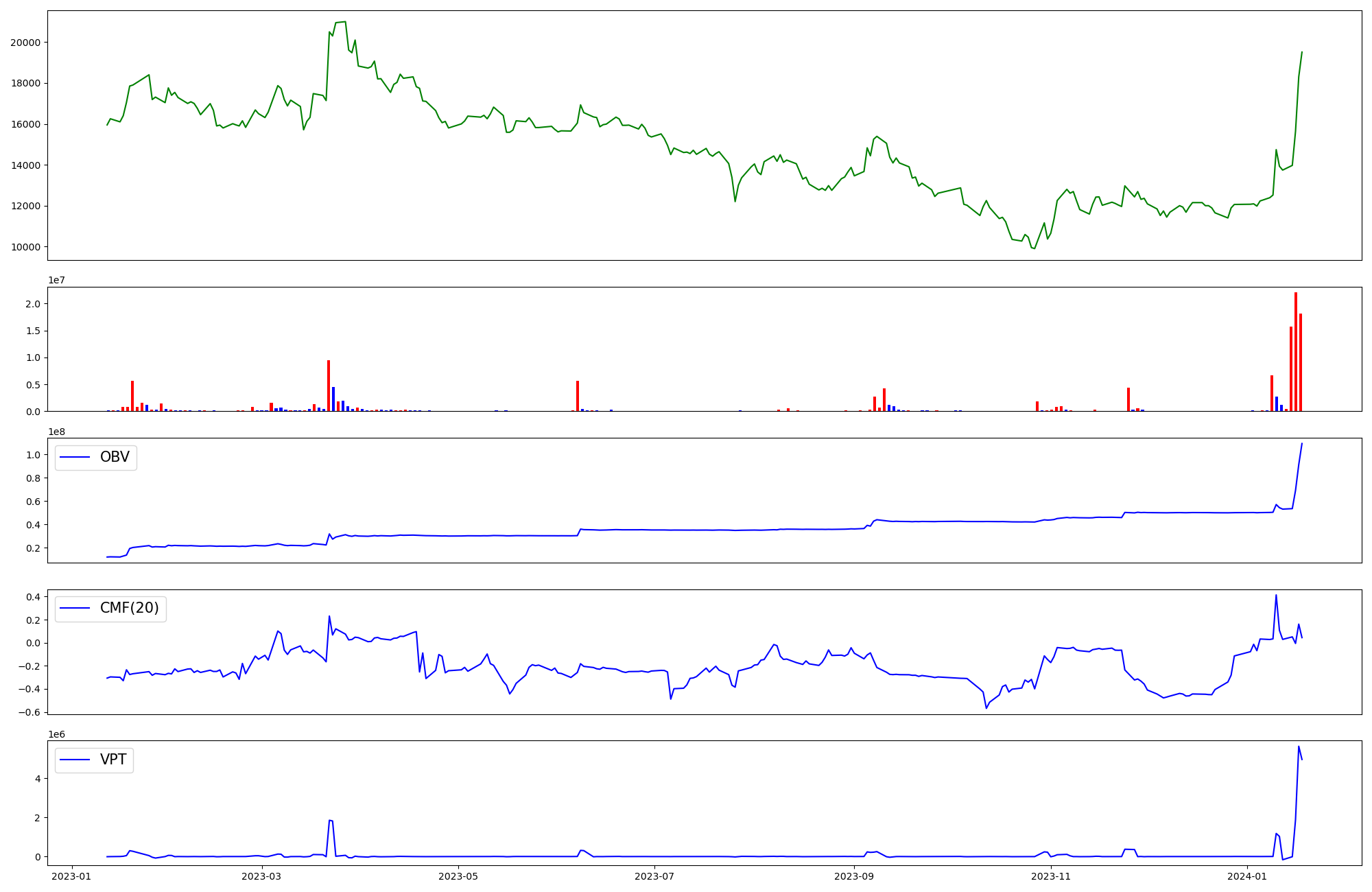1372x892 pixels.
Task: Click the 20000 price axis tick label
Action: click(x=25, y=43)
